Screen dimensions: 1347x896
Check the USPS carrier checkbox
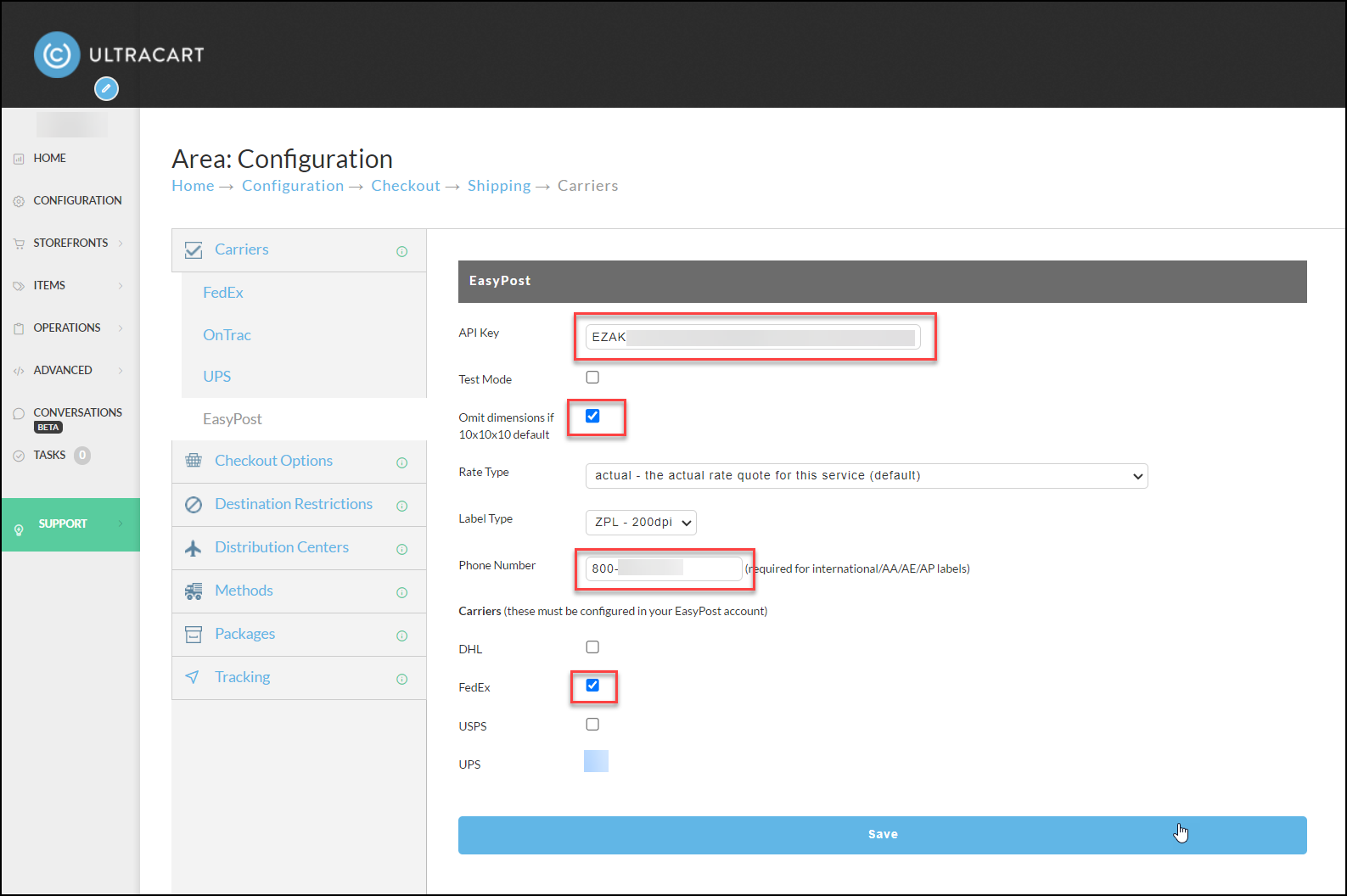pos(592,725)
